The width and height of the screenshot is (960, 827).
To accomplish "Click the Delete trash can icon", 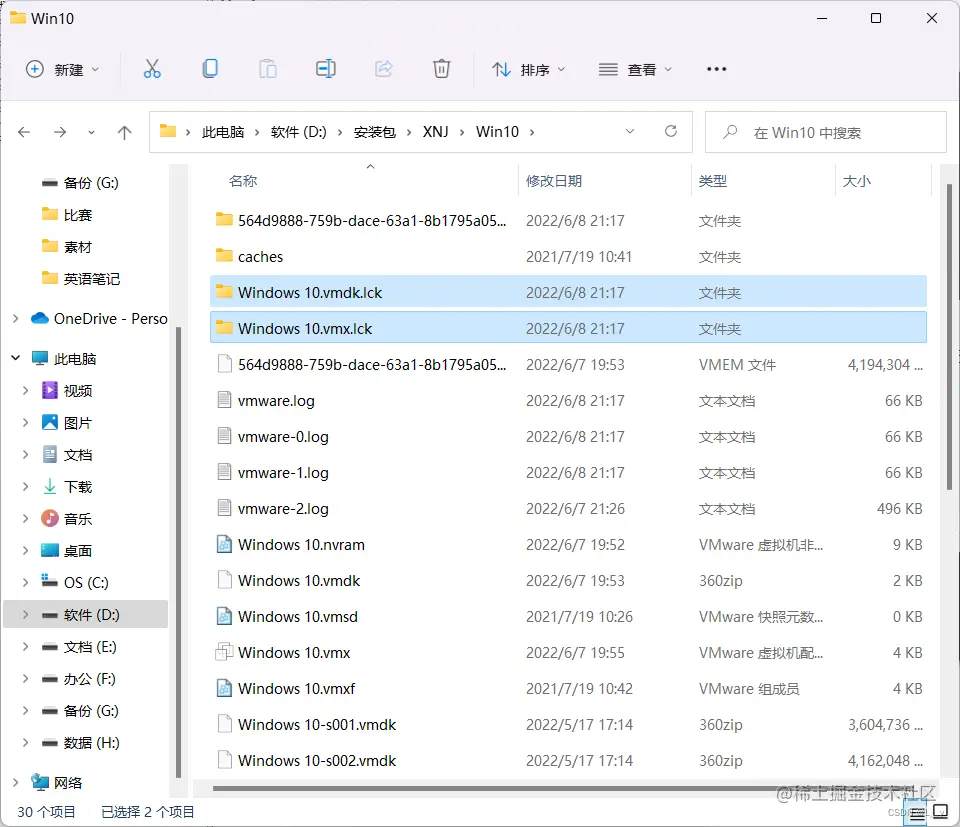I will click(x=441, y=69).
